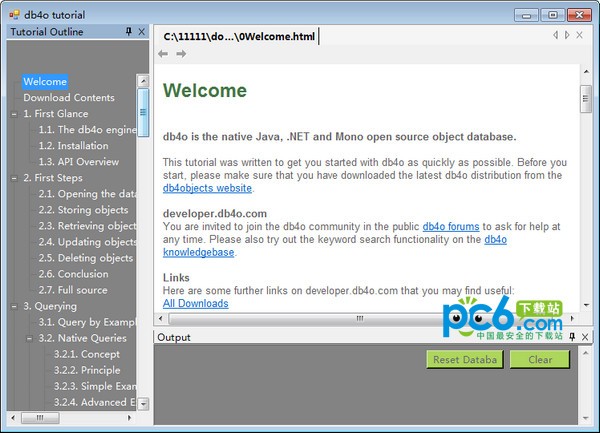
Task: Go back in the browser pane
Action: coord(163,54)
